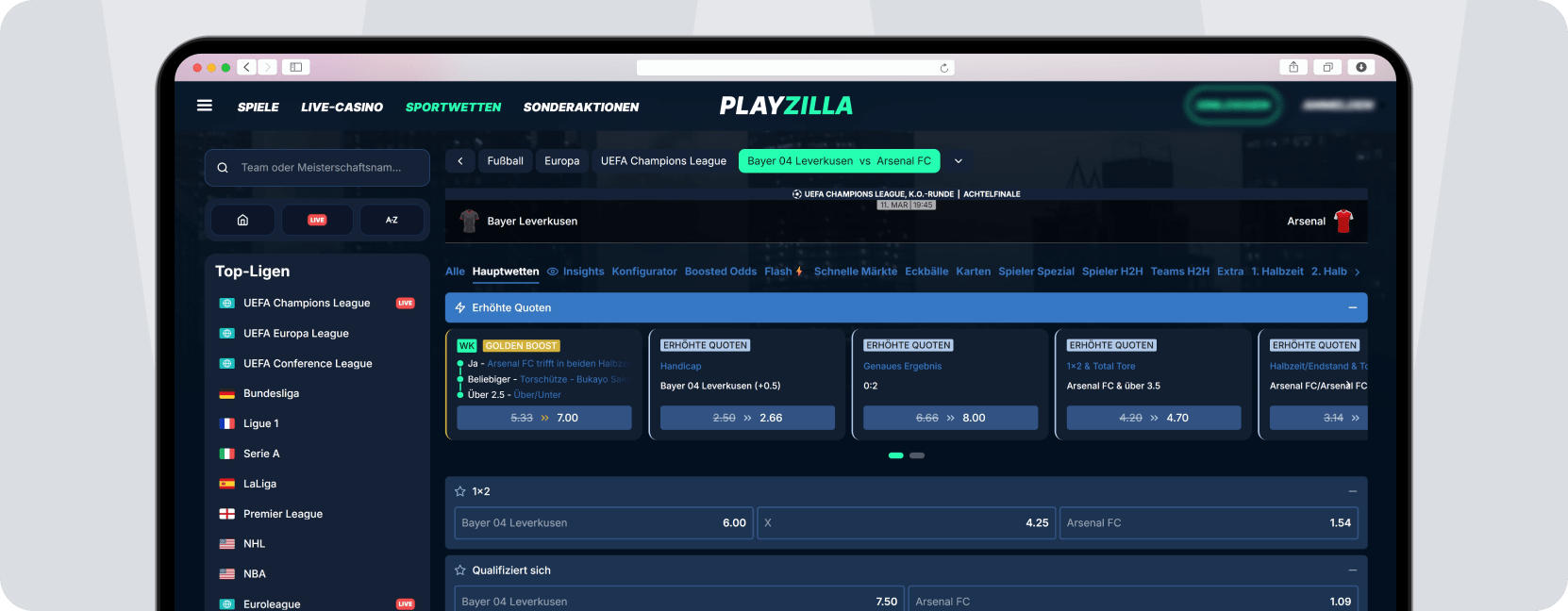Click the Bundesliga German flag icon
Viewport: 1568px width, 611px height.
[x=227, y=393]
